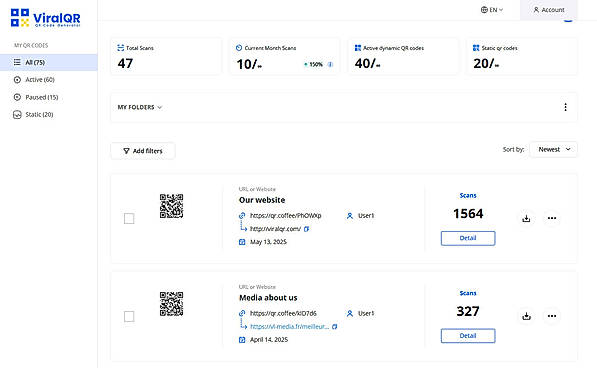Click the Total Scans scan icon
The image size is (597, 368).
121,48
